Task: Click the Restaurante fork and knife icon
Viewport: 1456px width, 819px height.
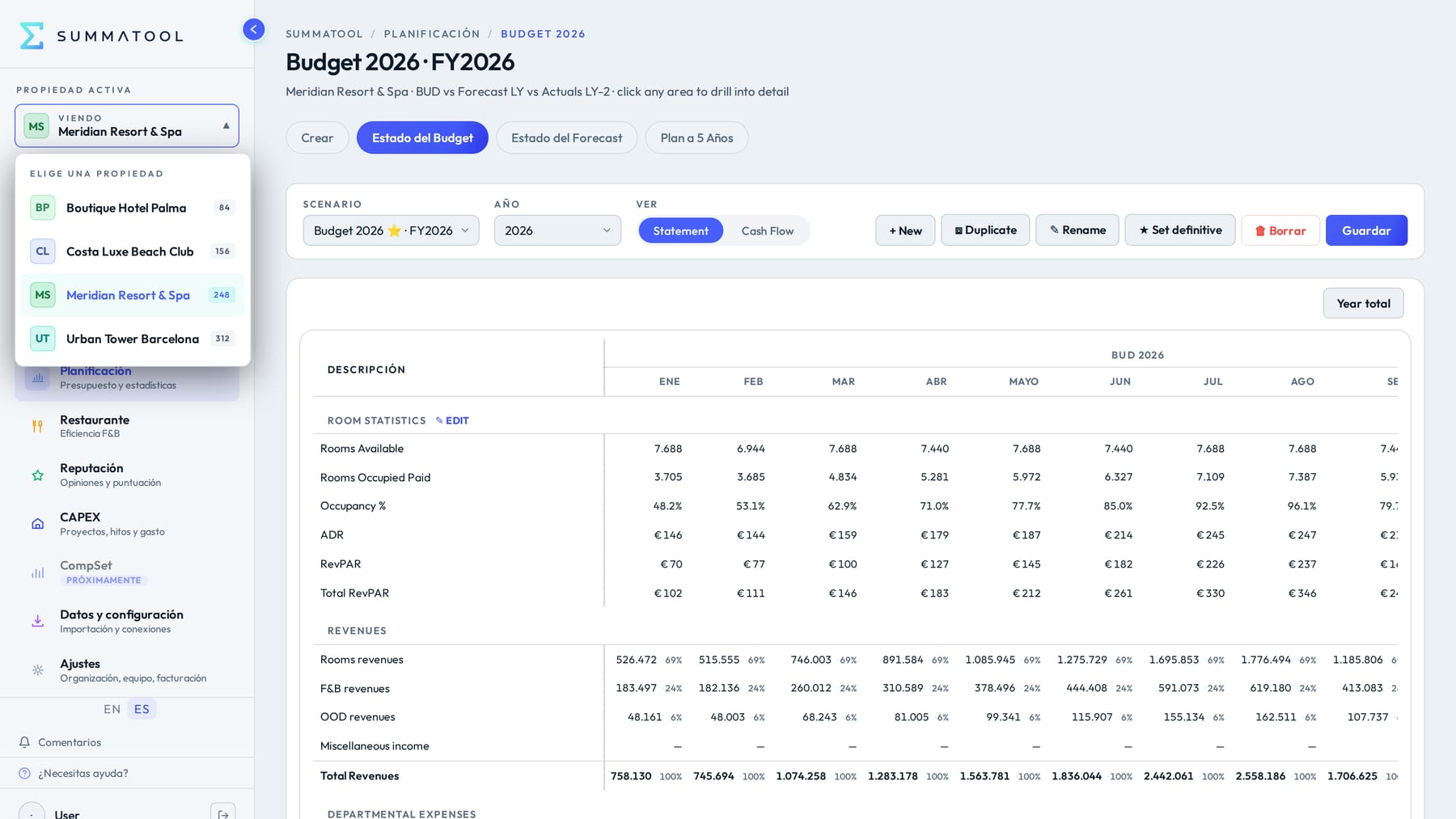Action: coord(37,426)
